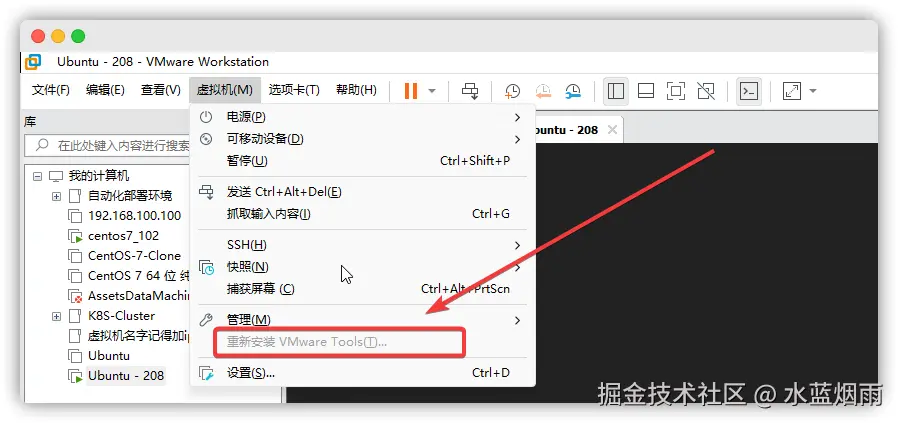Select 暂停(U) menu item
The width and height of the screenshot is (898, 423).
(x=362, y=160)
